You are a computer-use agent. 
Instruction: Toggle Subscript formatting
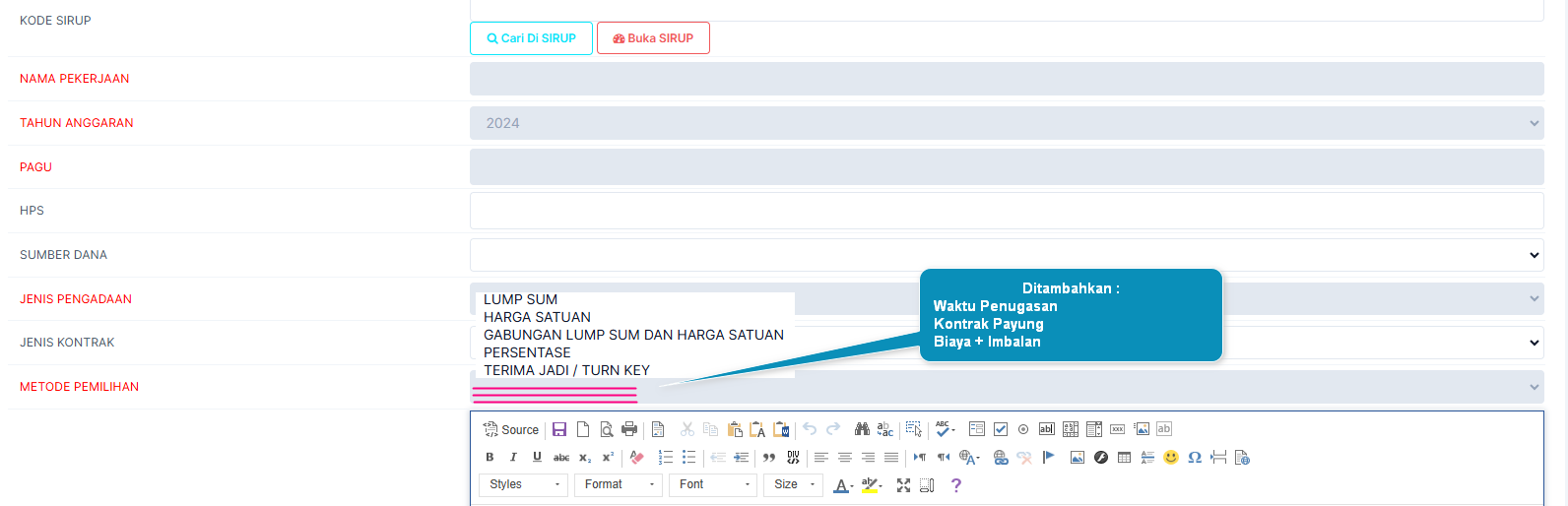point(585,457)
